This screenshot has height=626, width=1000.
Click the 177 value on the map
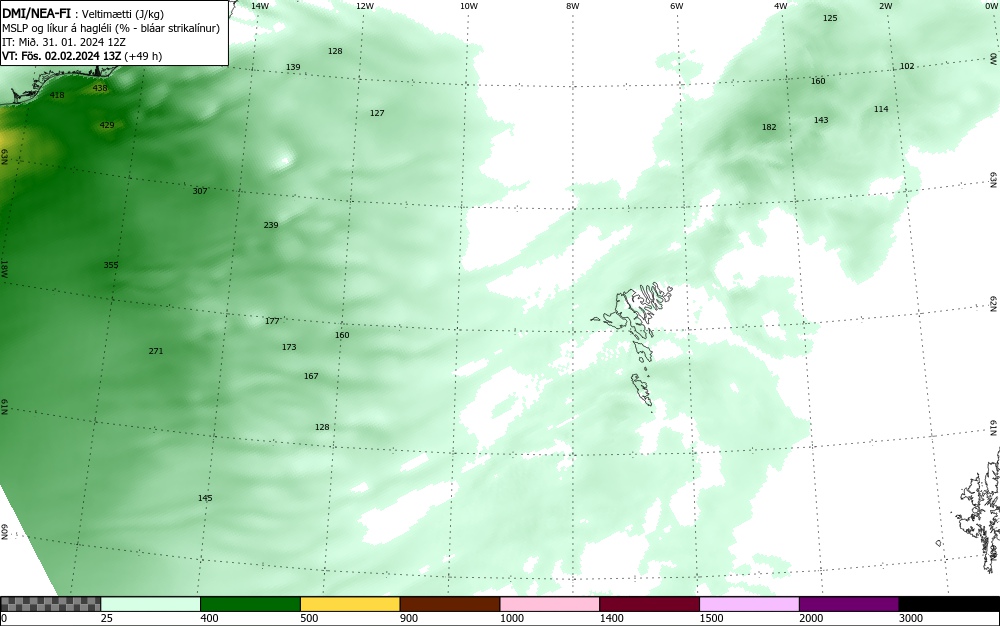pos(272,321)
